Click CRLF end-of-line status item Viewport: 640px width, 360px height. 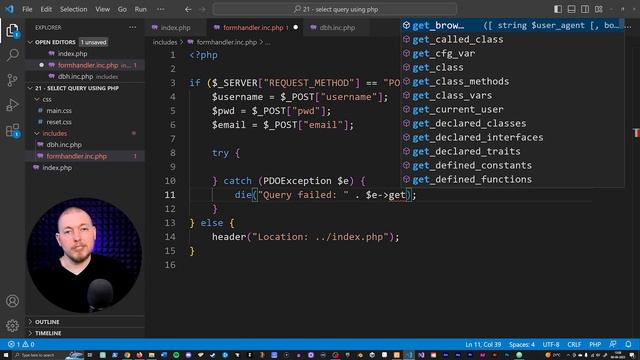coord(574,344)
